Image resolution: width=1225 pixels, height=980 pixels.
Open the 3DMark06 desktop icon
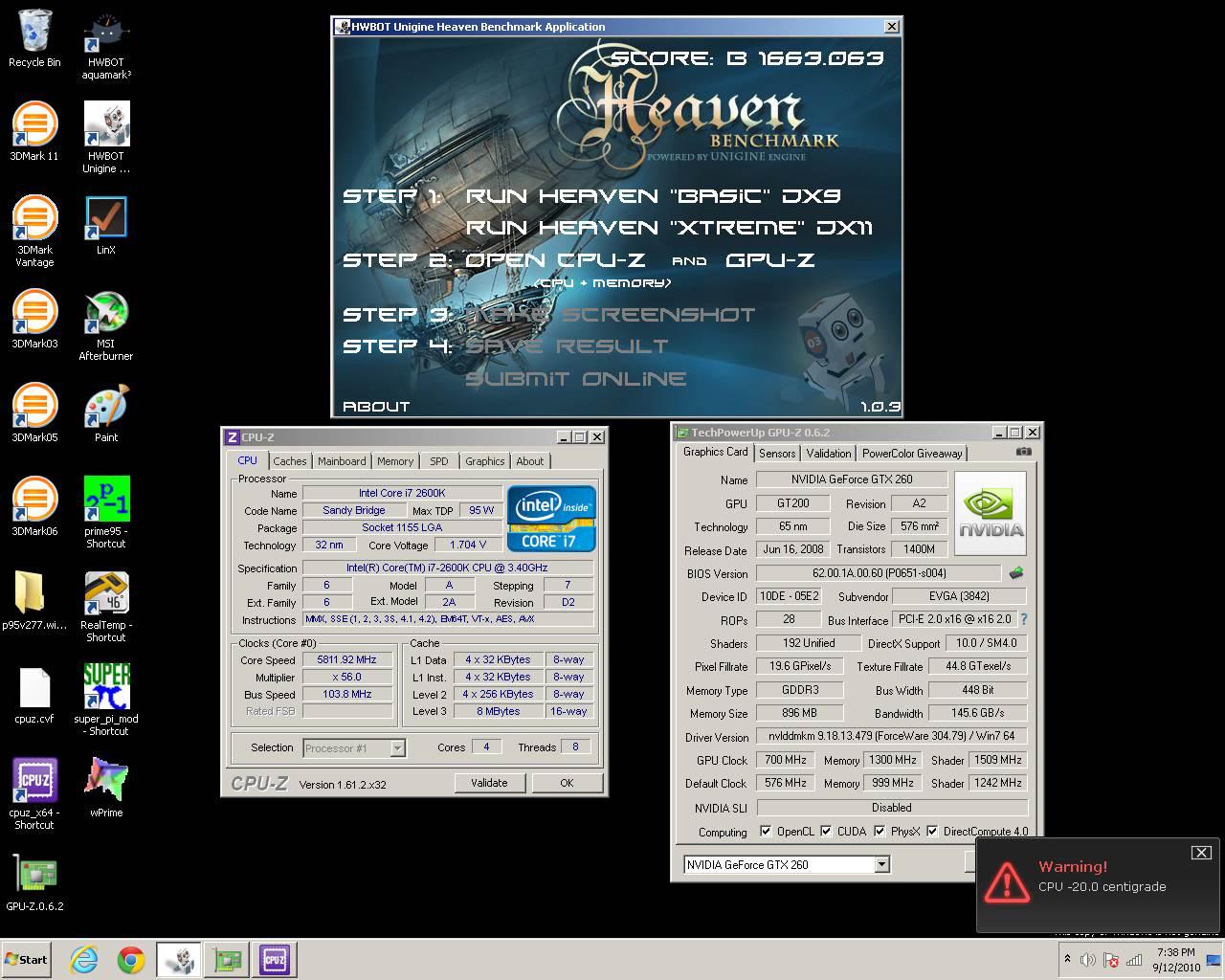tap(34, 506)
